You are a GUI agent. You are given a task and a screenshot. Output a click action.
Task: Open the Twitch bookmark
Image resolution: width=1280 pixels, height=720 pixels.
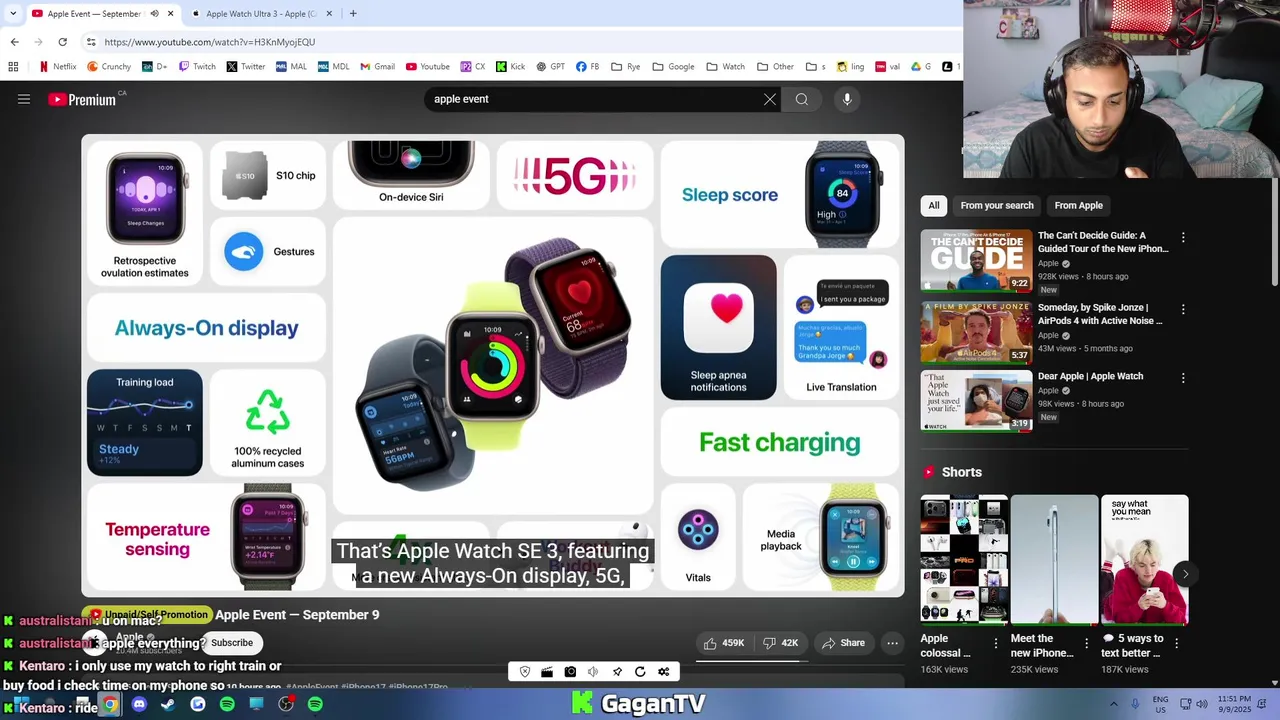196,67
